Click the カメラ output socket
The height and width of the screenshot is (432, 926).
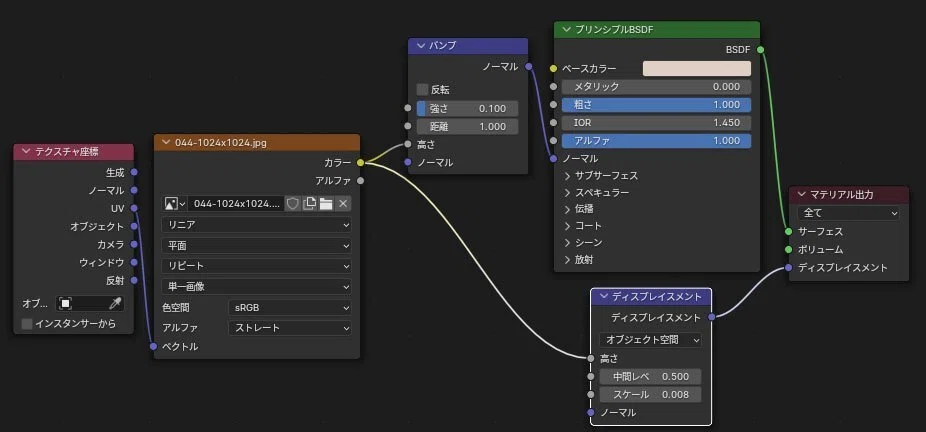[x=134, y=244]
